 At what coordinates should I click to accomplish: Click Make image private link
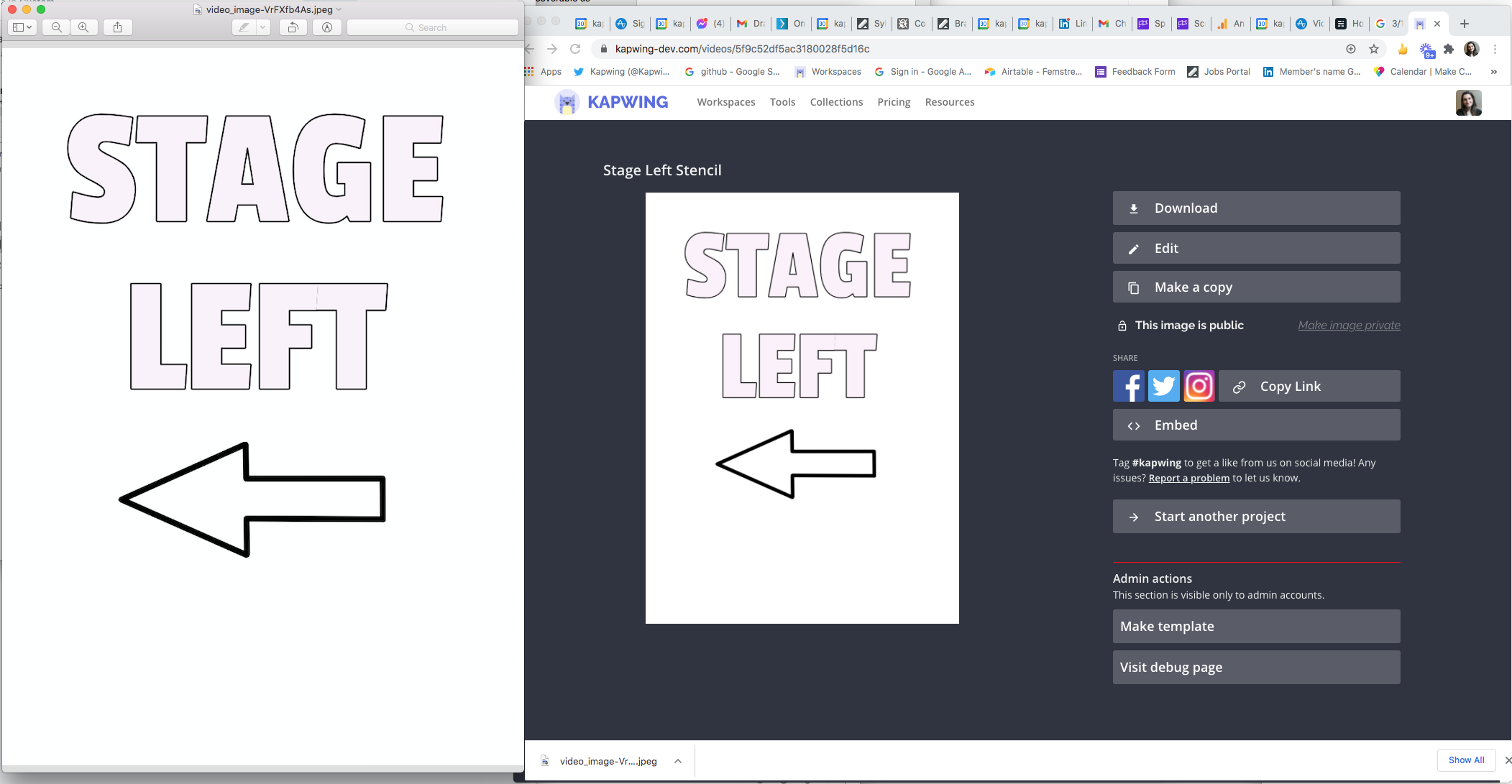(1349, 326)
